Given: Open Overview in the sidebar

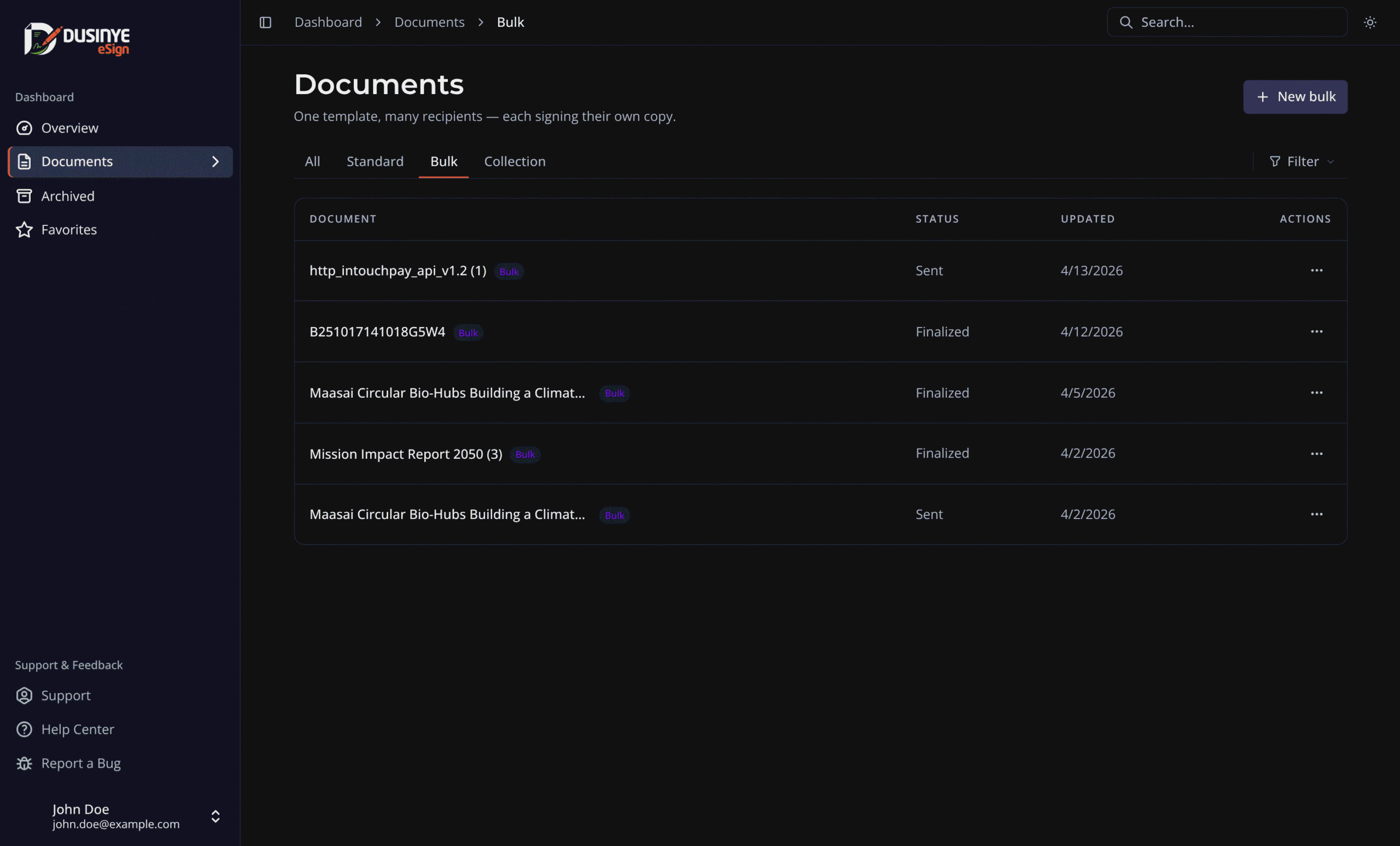Looking at the screenshot, I should coord(120,128).
